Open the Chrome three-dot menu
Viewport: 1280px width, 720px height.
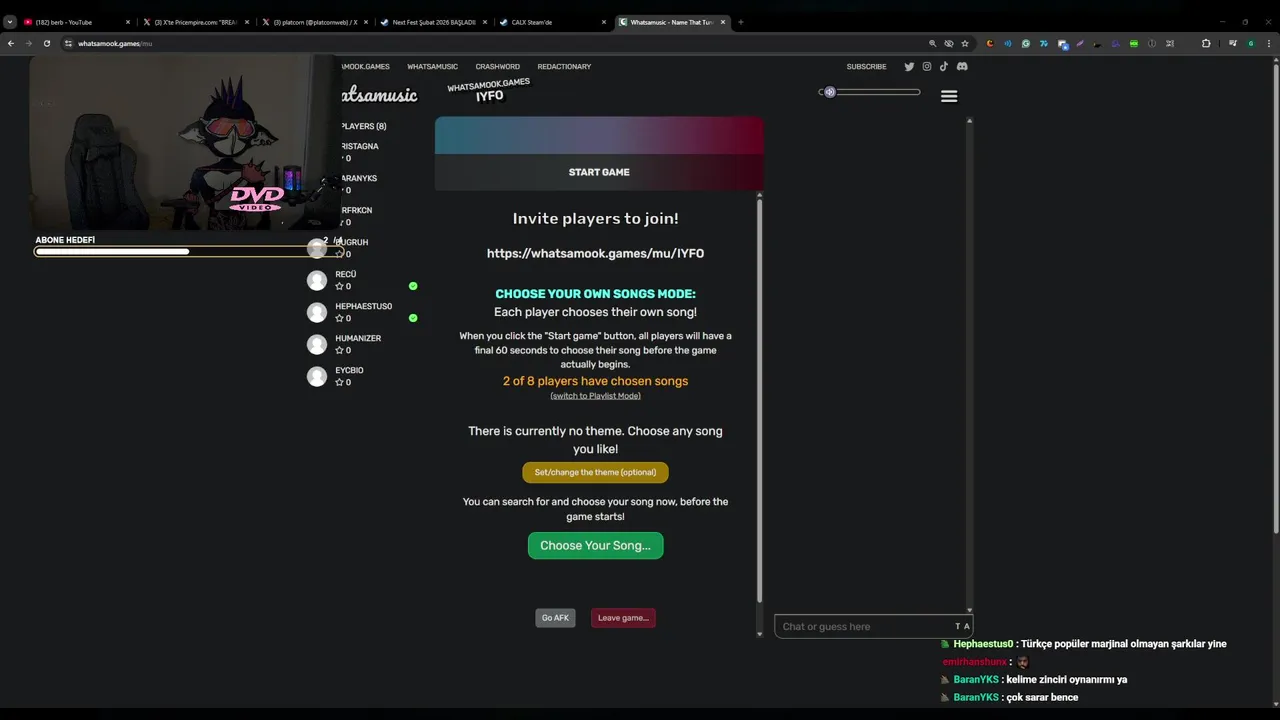[x=1268, y=44]
